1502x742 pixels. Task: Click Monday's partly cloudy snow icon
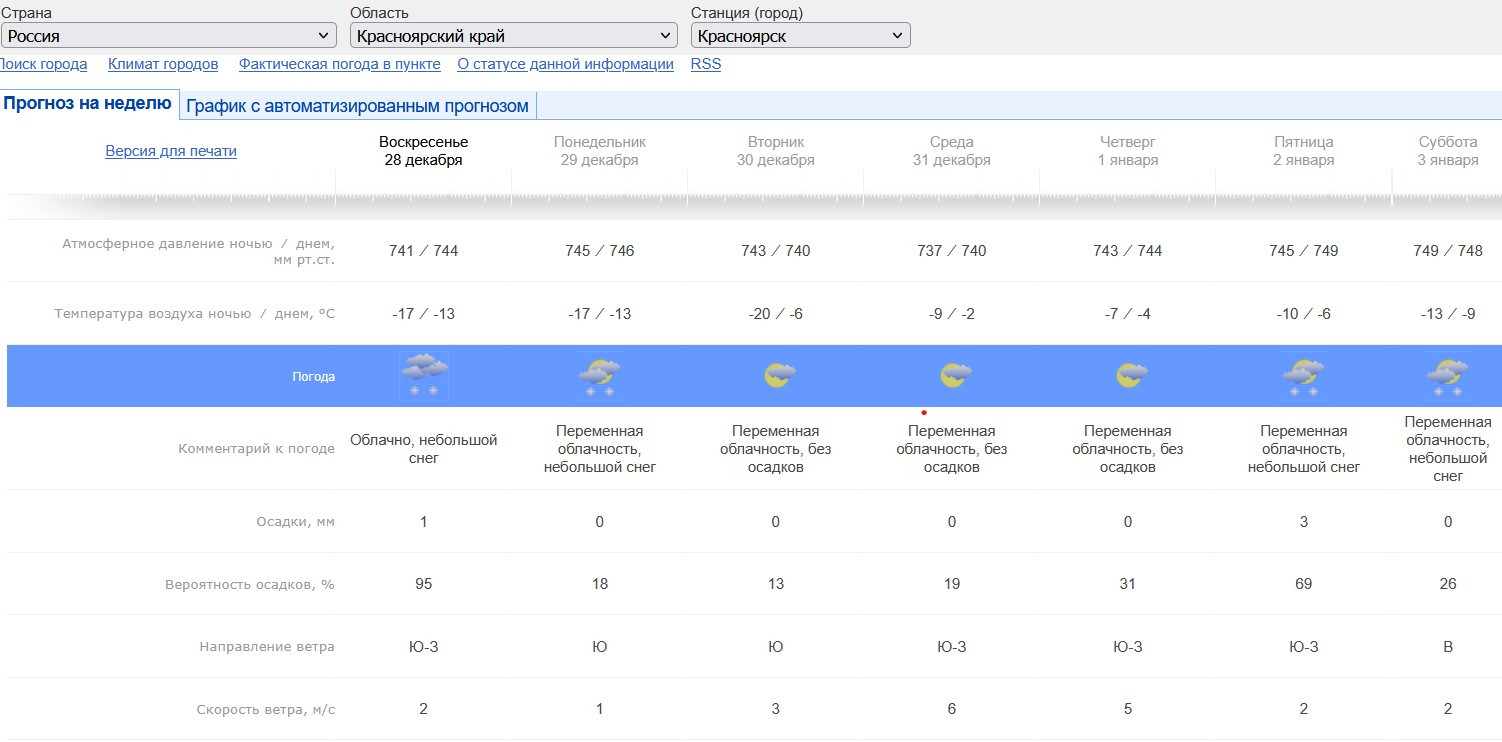[x=600, y=378]
